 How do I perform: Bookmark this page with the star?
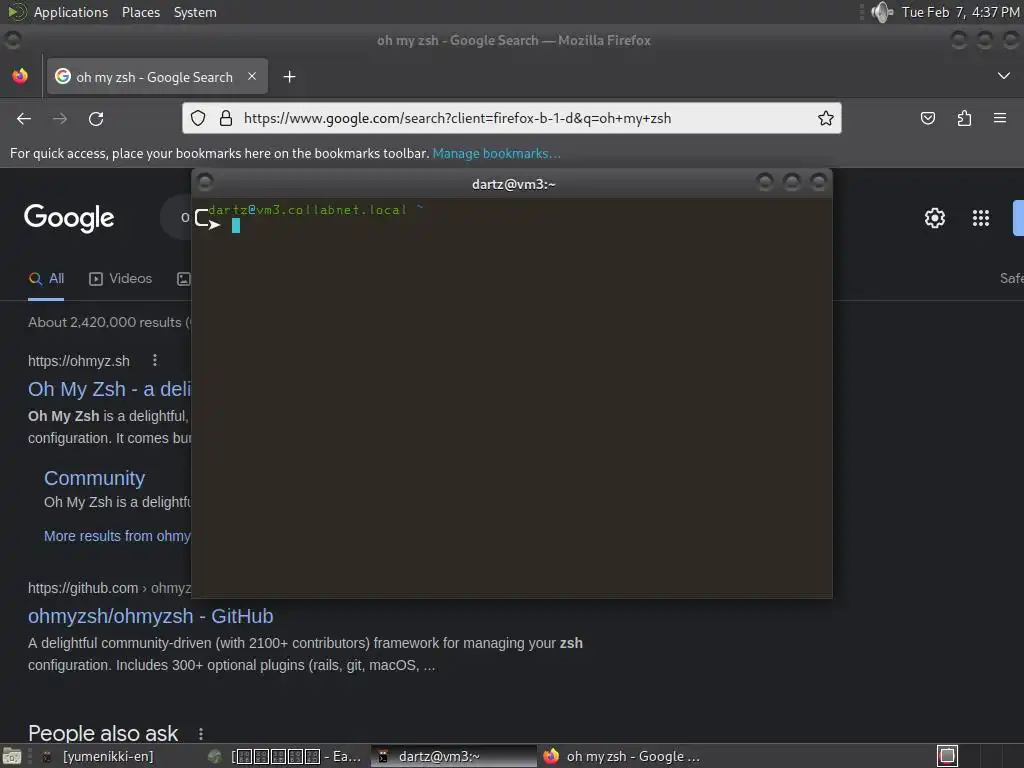pyautogui.click(x=825, y=118)
